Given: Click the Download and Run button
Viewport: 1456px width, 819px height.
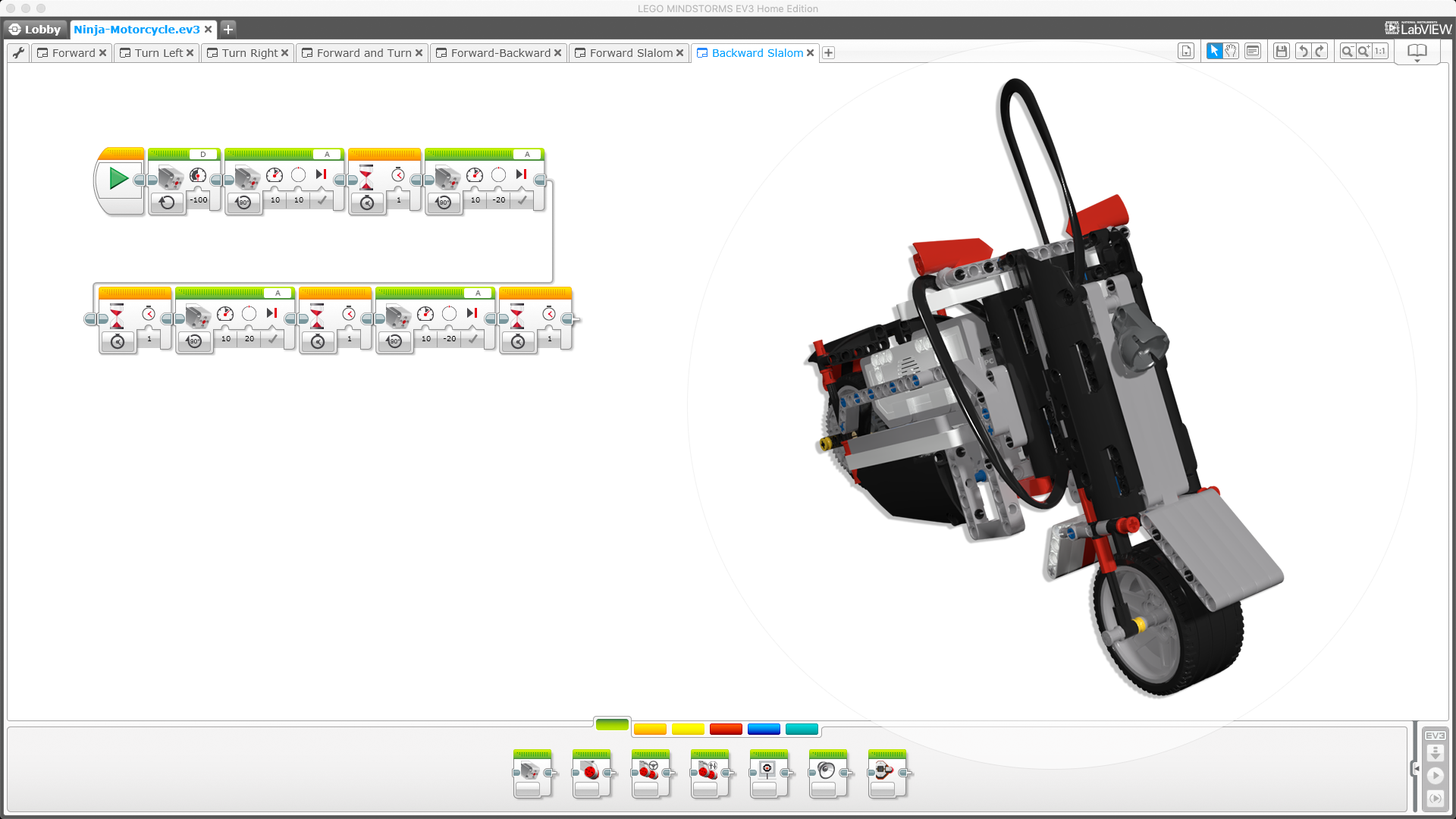Looking at the screenshot, I should point(1436,776).
